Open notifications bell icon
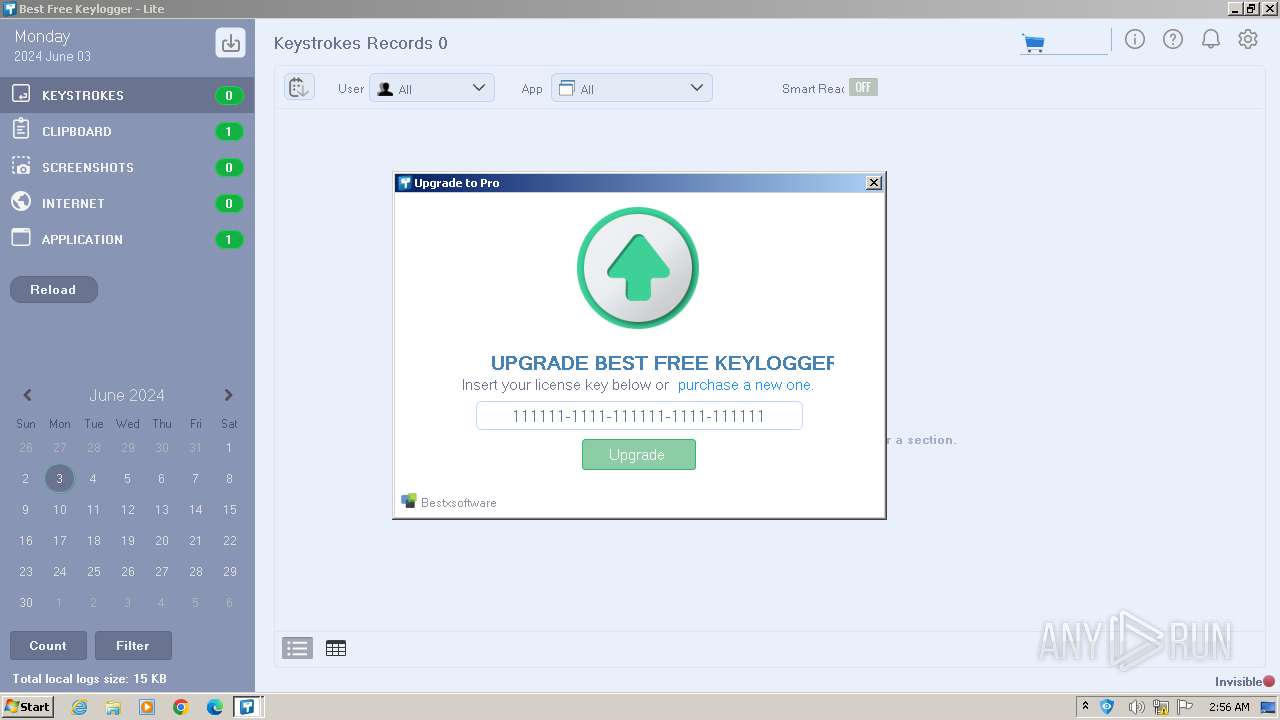Viewport: 1280px width, 720px height. pyautogui.click(x=1211, y=39)
